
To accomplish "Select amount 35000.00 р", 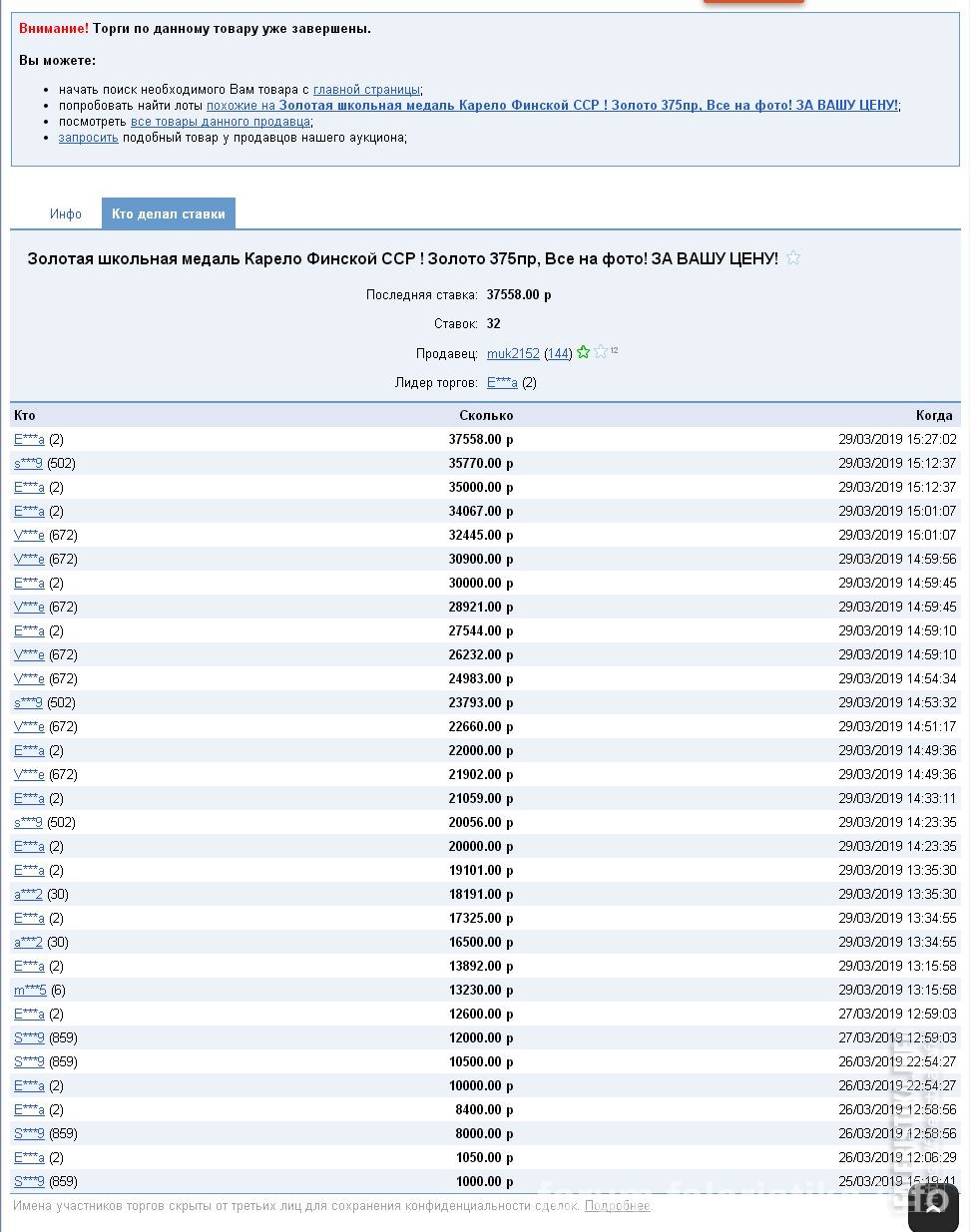I will coord(481,487).
